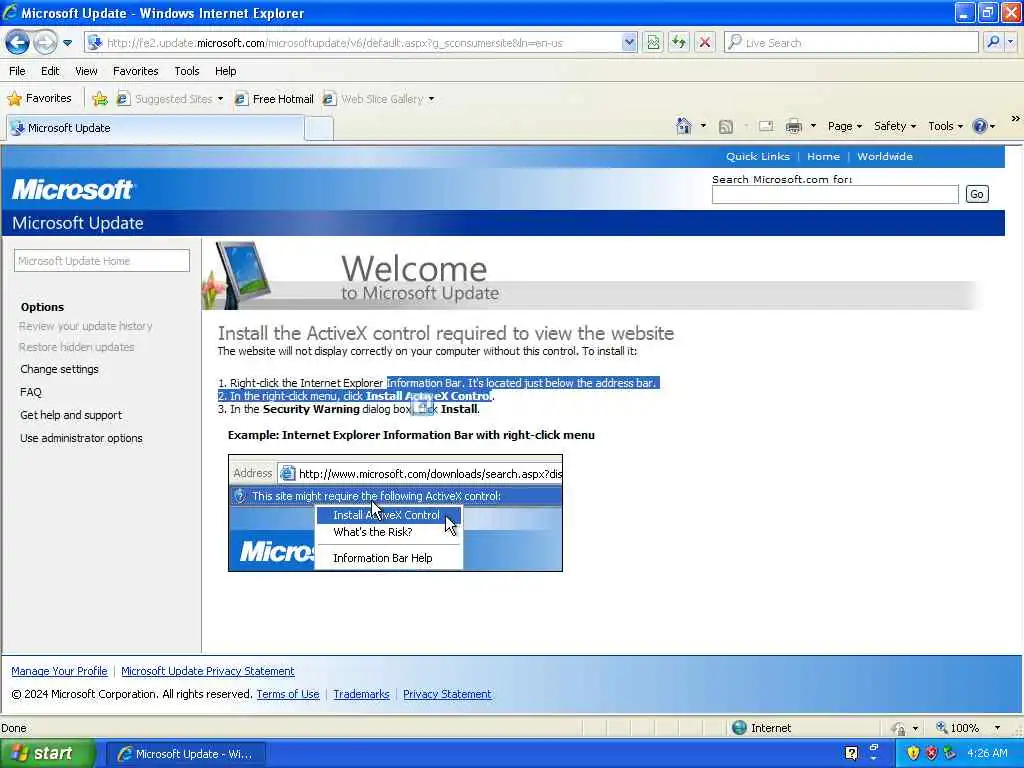This screenshot has width=1024, height=768.
Task: Open the File menu
Action: click(18, 71)
